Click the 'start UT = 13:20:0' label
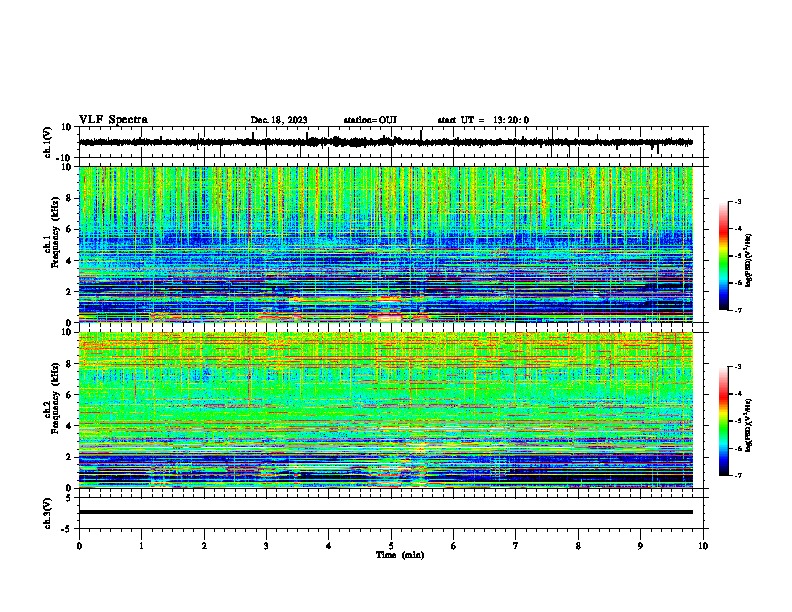792x612 pixels. click(x=483, y=120)
